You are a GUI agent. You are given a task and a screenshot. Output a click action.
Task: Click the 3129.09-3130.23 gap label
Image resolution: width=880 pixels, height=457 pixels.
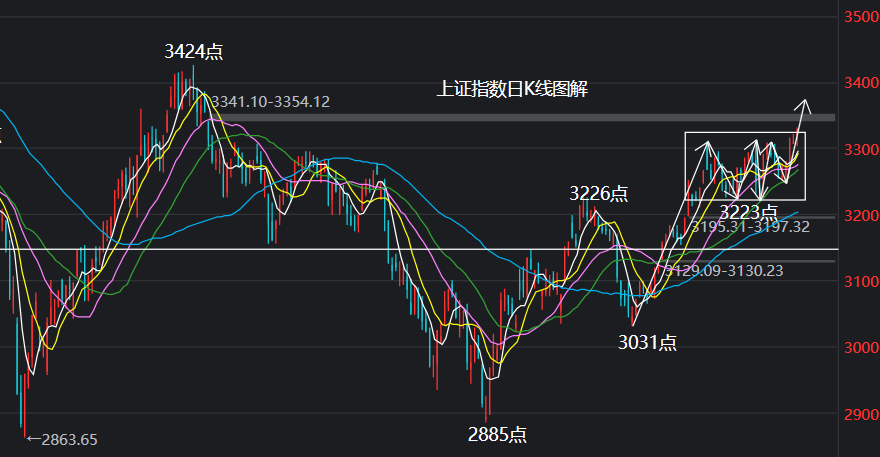coord(724,271)
